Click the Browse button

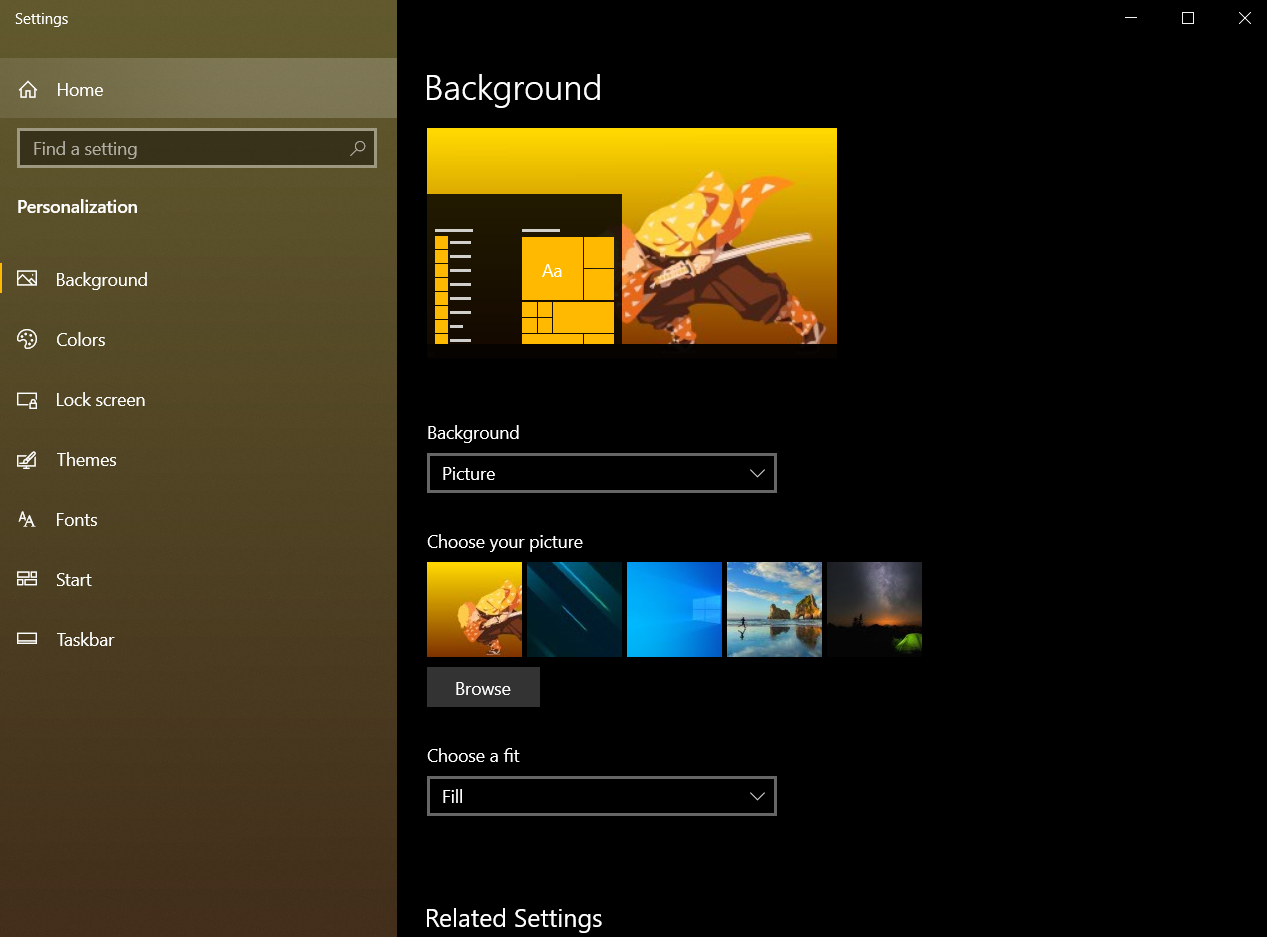pos(483,688)
